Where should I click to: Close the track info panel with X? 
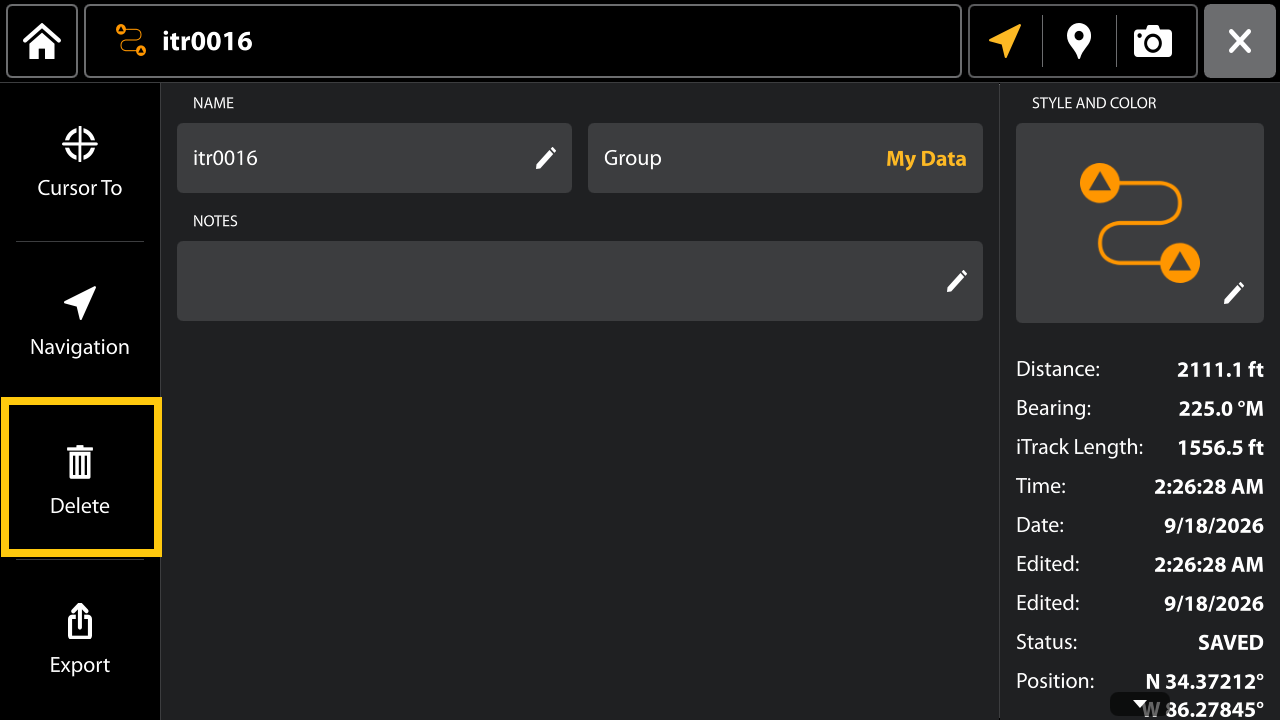(1240, 41)
